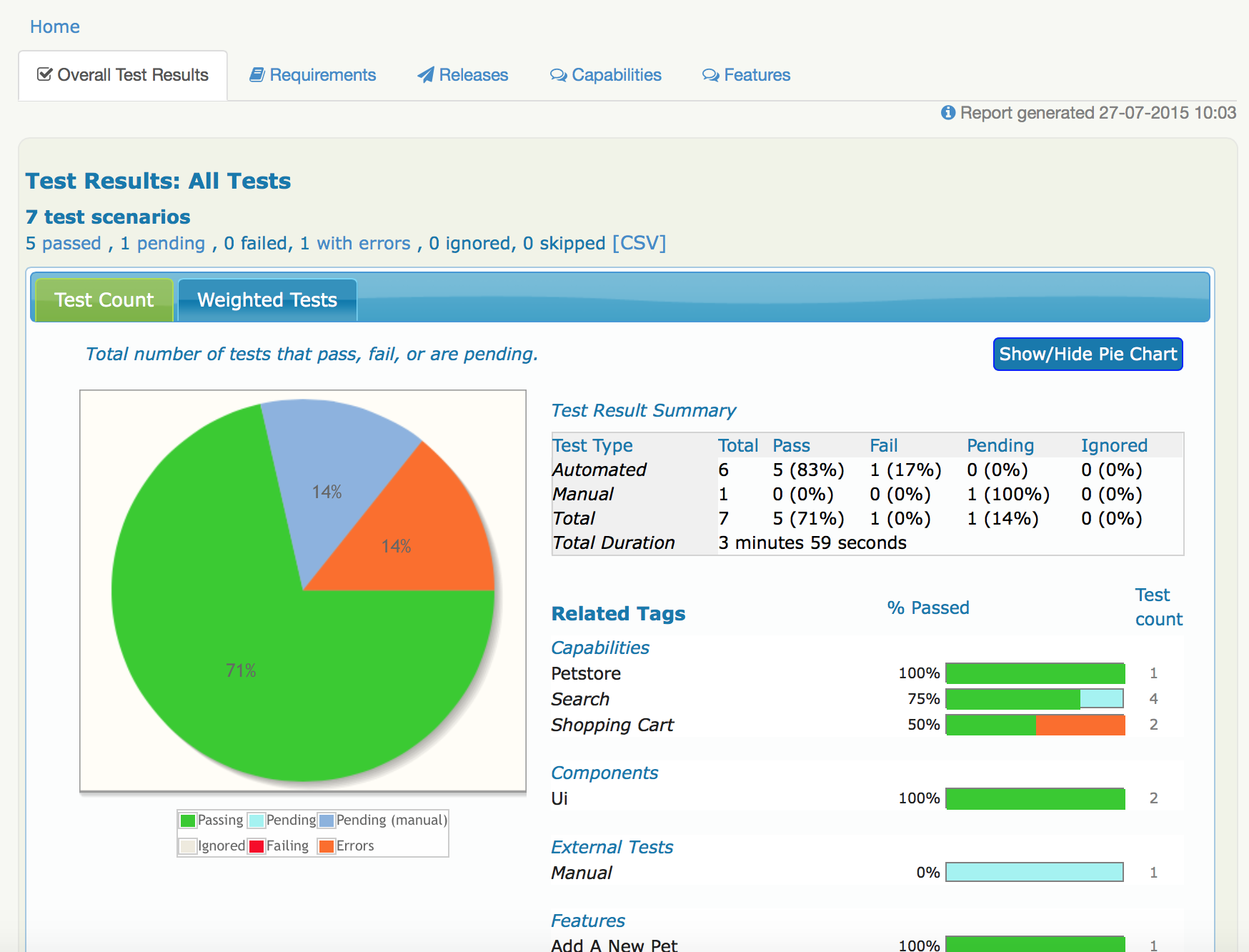The height and width of the screenshot is (952, 1249).
Task: Navigate Home using the top link
Action: click(x=54, y=26)
